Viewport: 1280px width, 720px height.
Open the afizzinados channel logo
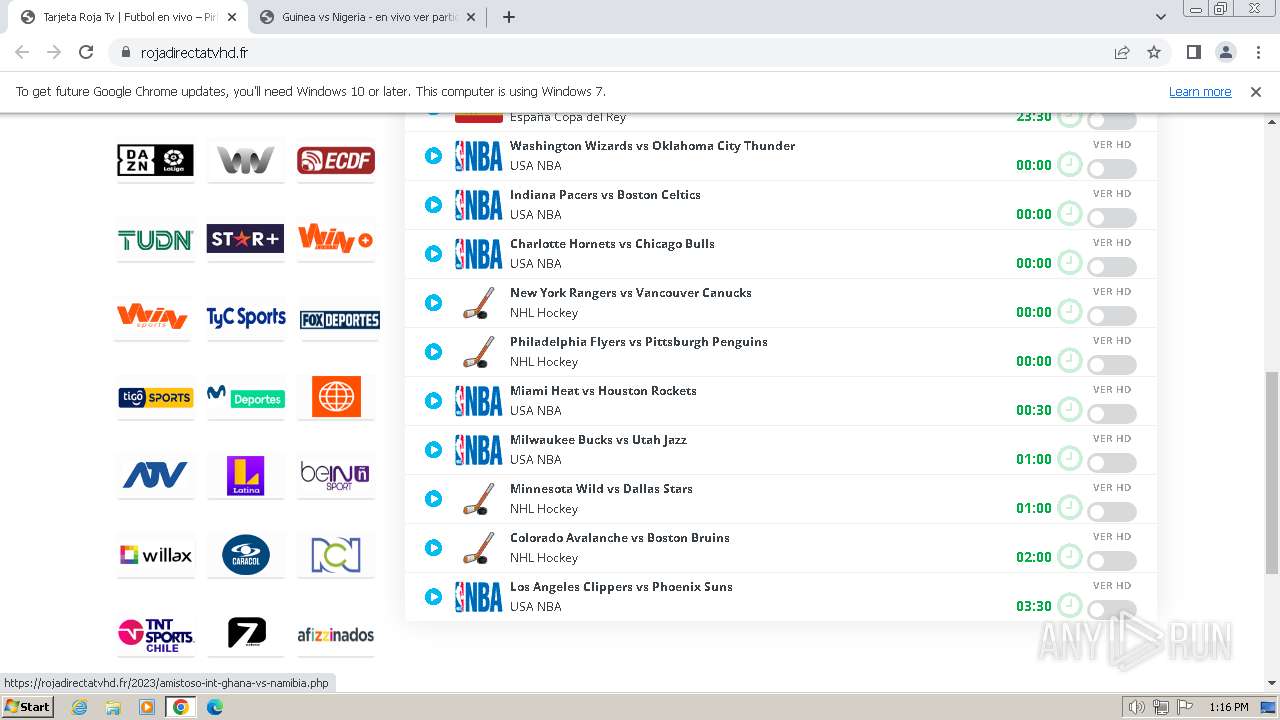[x=336, y=635]
